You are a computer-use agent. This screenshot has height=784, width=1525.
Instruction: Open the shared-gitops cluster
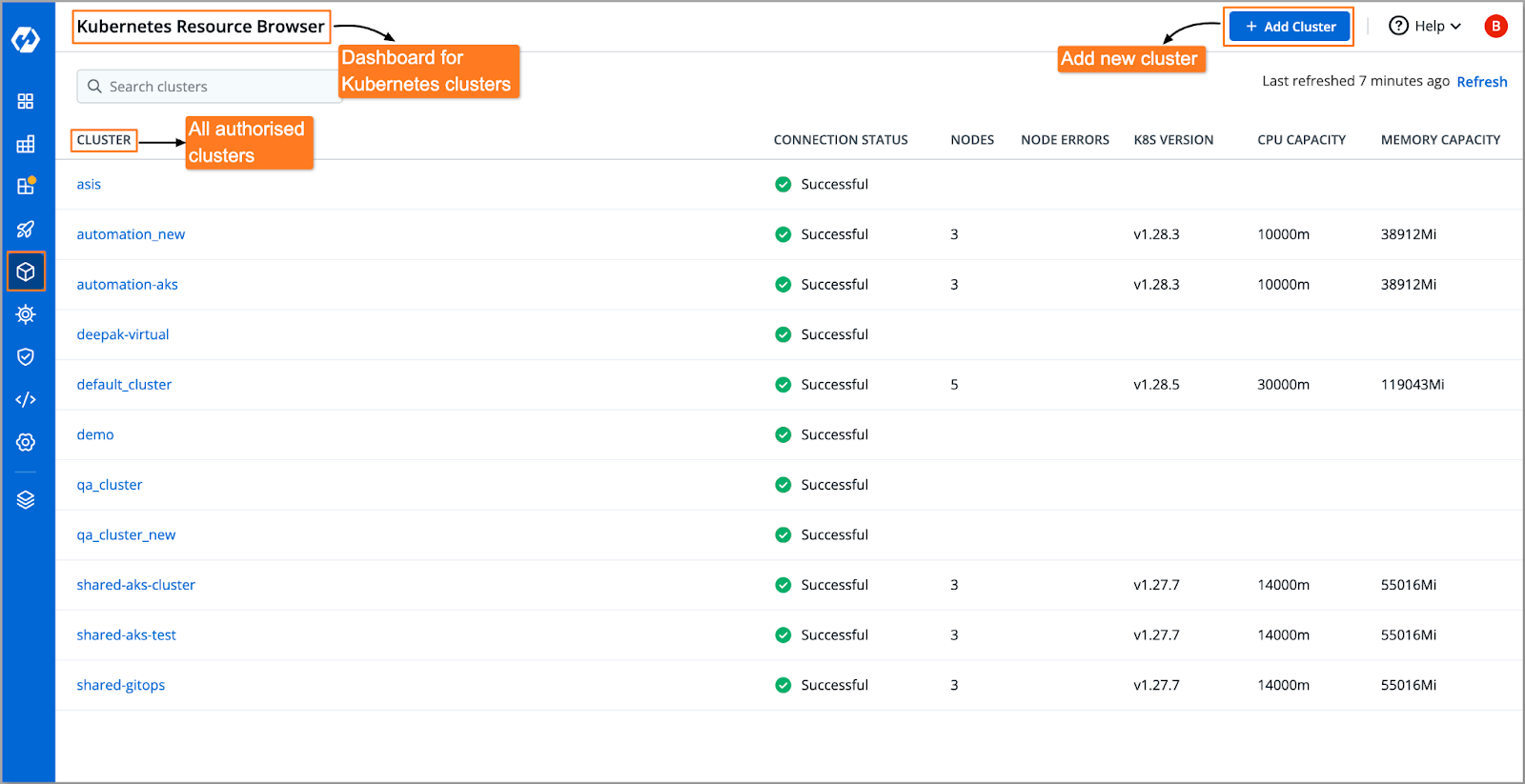pyautogui.click(x=121, y=685)
